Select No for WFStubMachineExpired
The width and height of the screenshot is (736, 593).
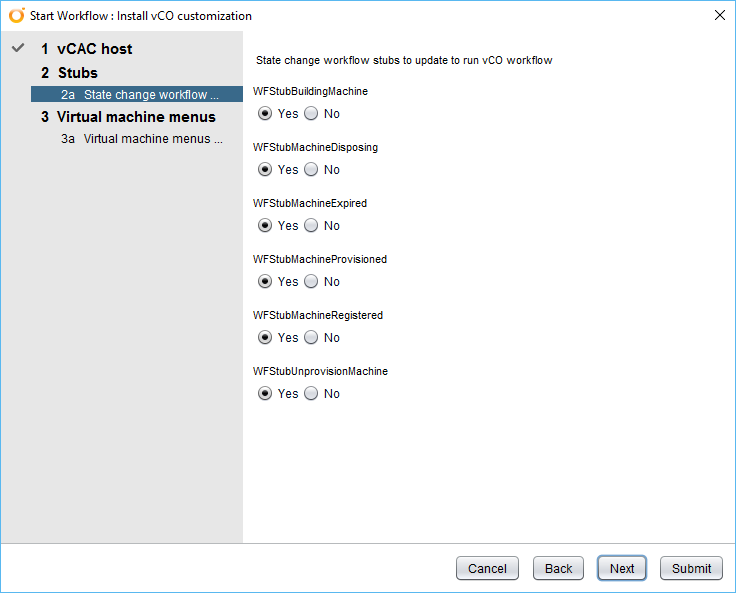click(311, 226)
